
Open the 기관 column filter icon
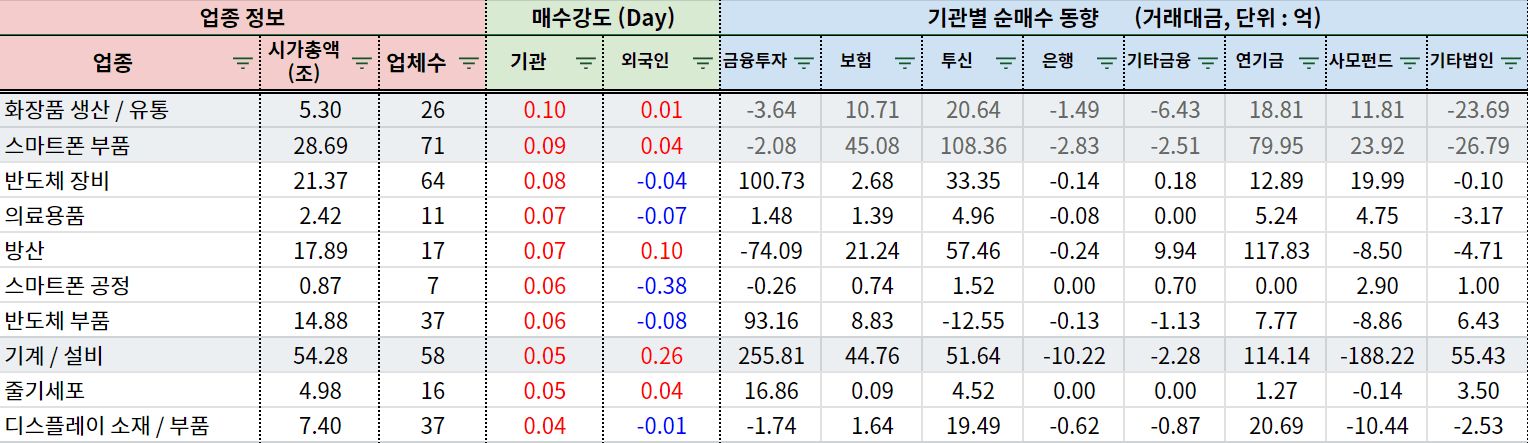(x=586, y=62)
